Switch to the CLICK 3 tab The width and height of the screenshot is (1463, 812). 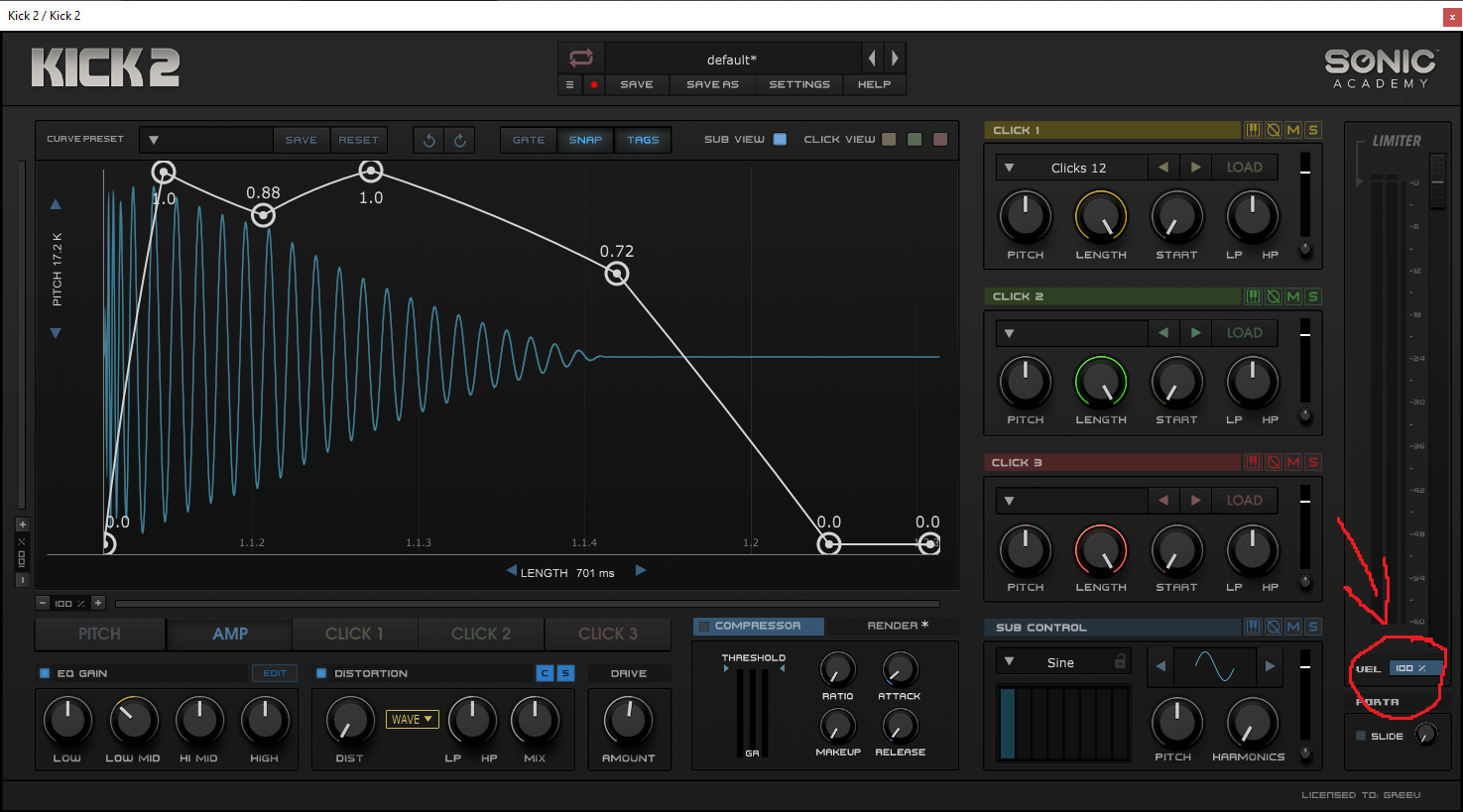point(608,634)
